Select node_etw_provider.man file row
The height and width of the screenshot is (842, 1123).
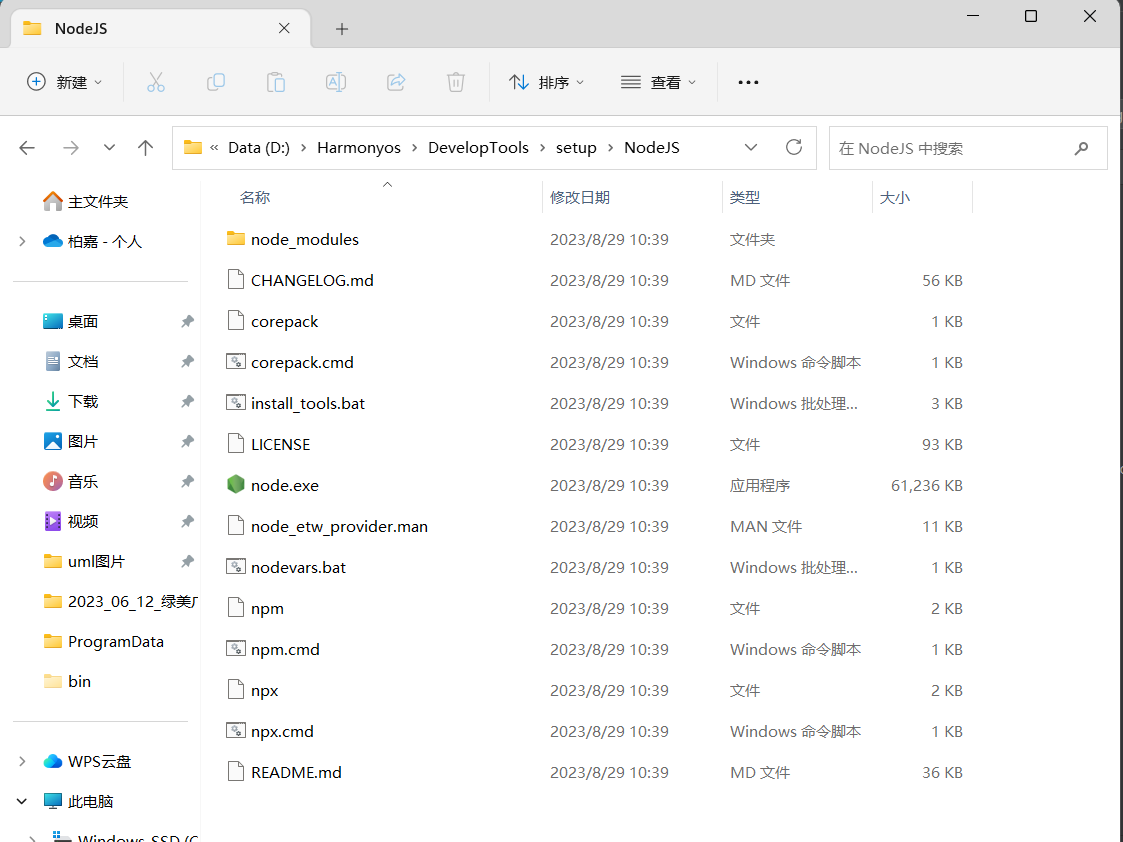tap(594, 526)
